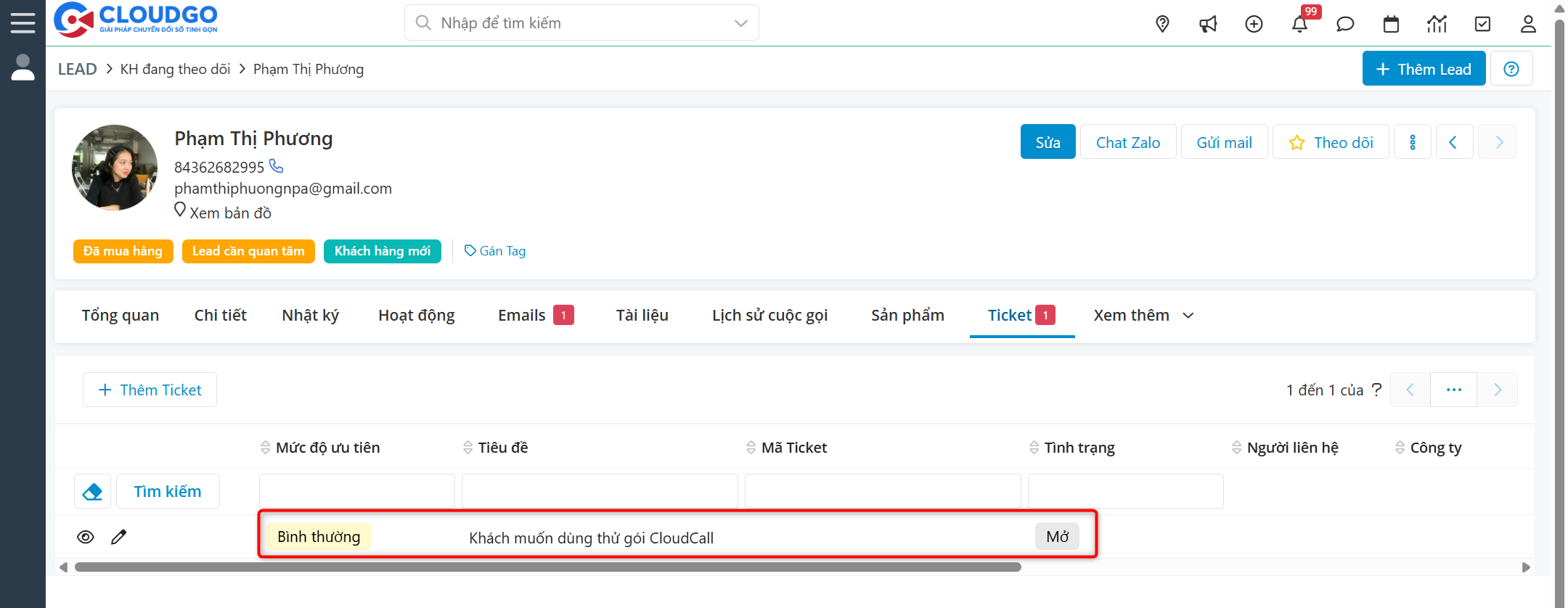1568x608 pixels.
Task: Click the notification bell icon
Action: tap(1299, 24)
